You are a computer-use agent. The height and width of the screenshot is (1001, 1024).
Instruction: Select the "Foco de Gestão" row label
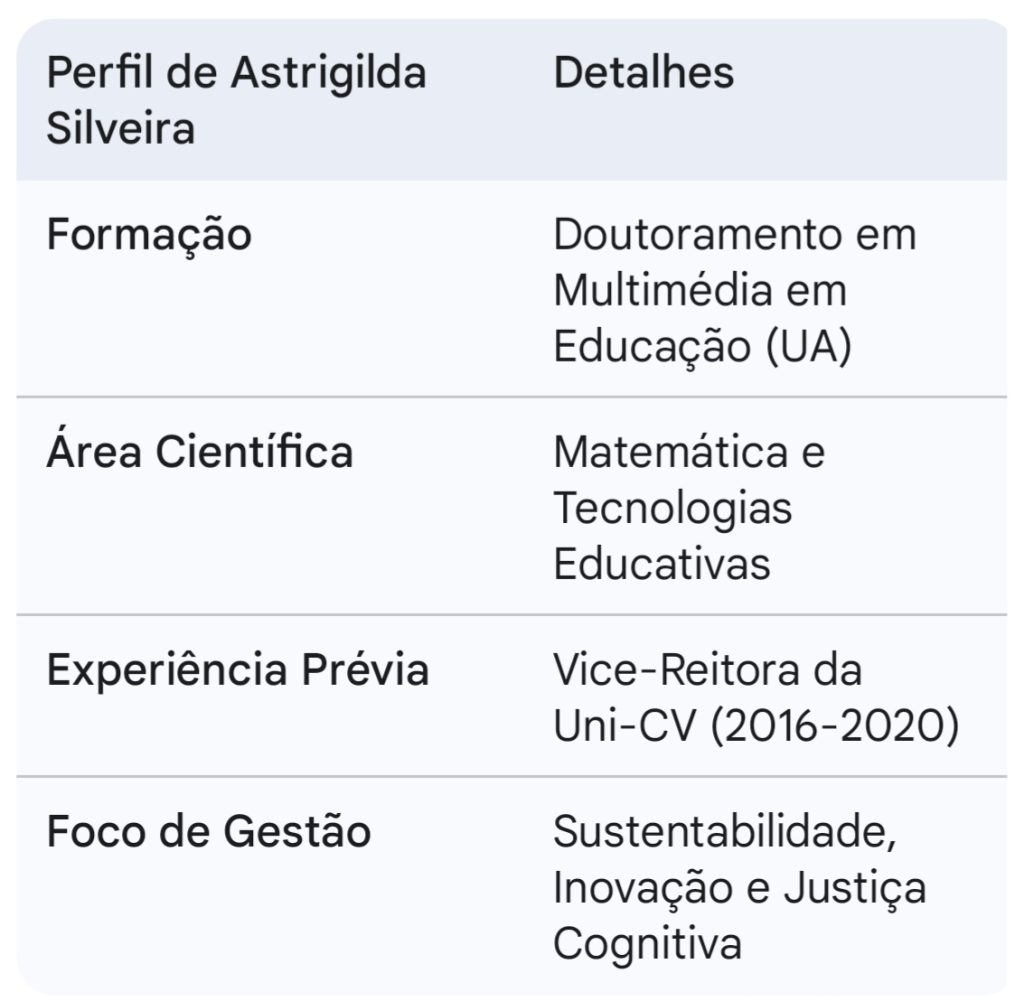pos(209,832)
